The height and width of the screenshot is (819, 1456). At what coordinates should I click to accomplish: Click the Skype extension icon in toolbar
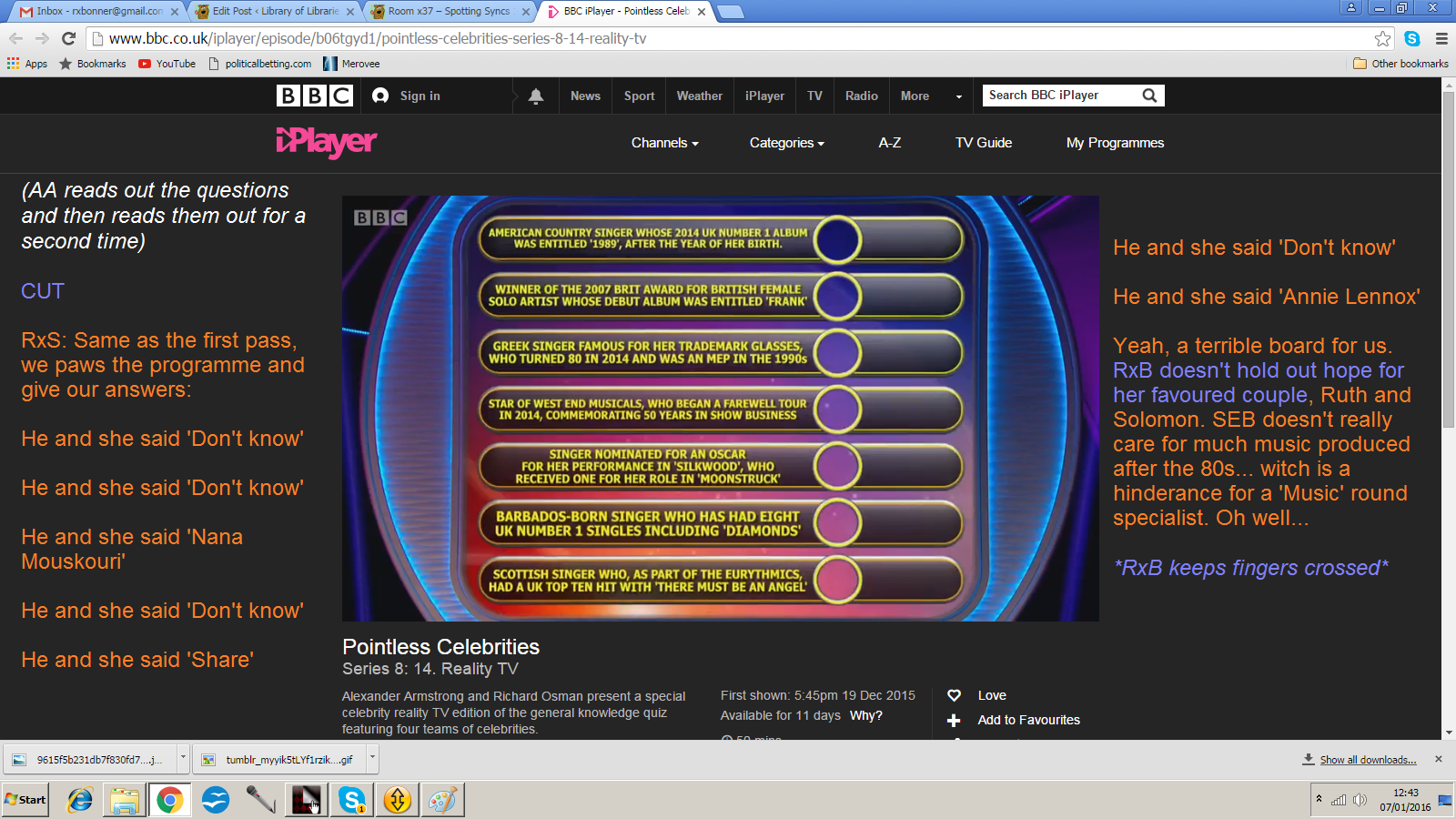1412,38
